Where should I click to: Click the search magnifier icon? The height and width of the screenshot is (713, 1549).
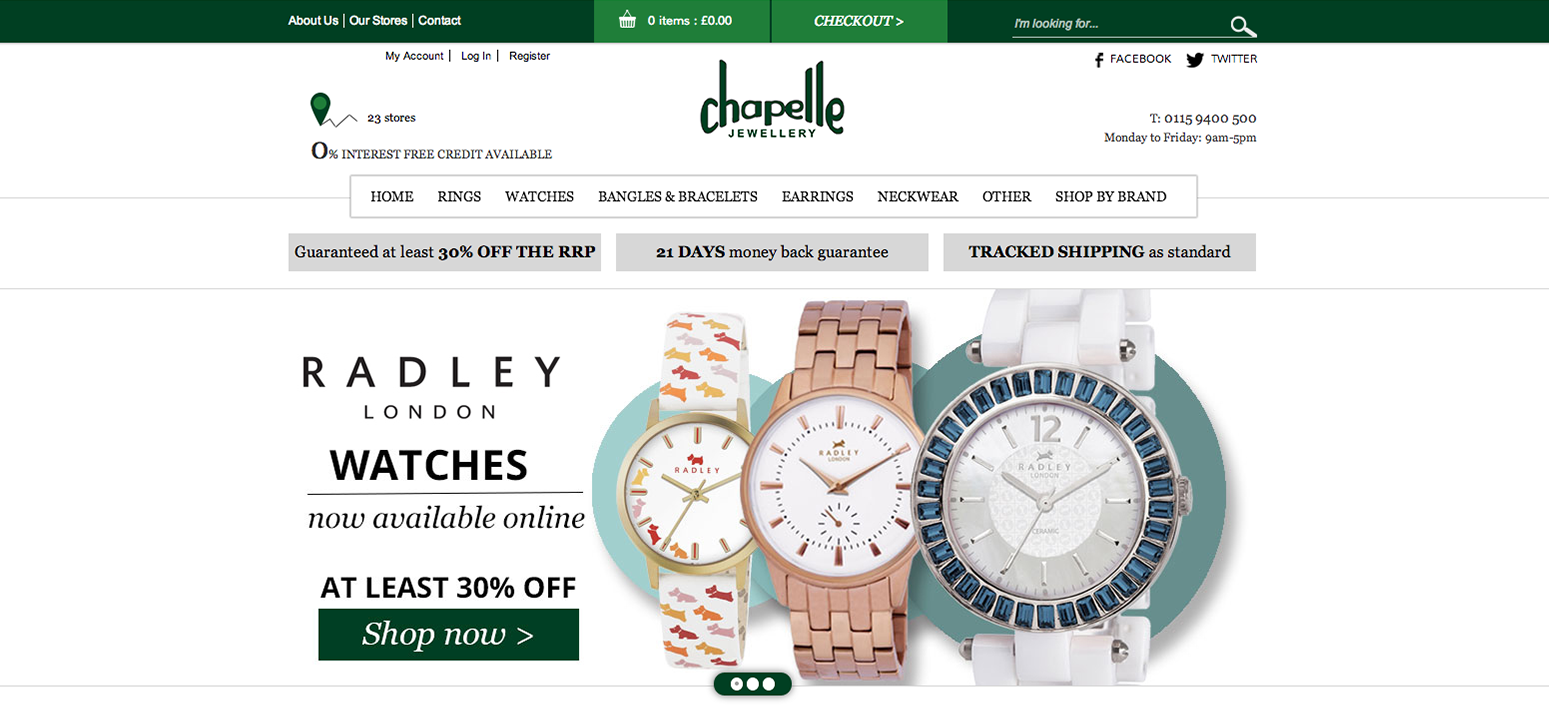[x=1243, y=27]
